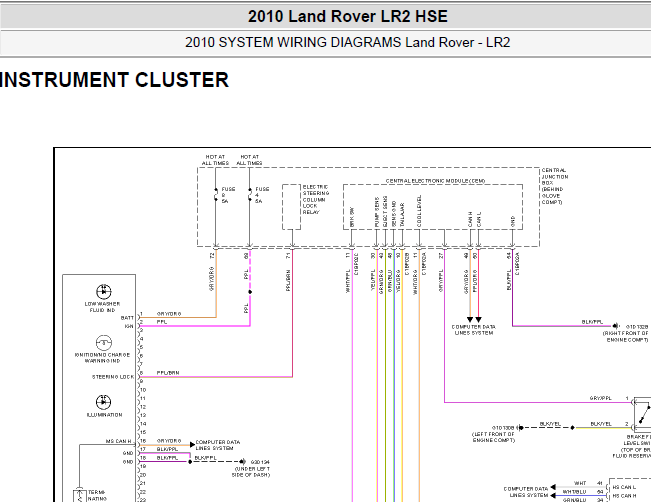Click Computer Data Lines System near HS CAN wires
This screenshot has width=651, height=502.
coord(526,492)
